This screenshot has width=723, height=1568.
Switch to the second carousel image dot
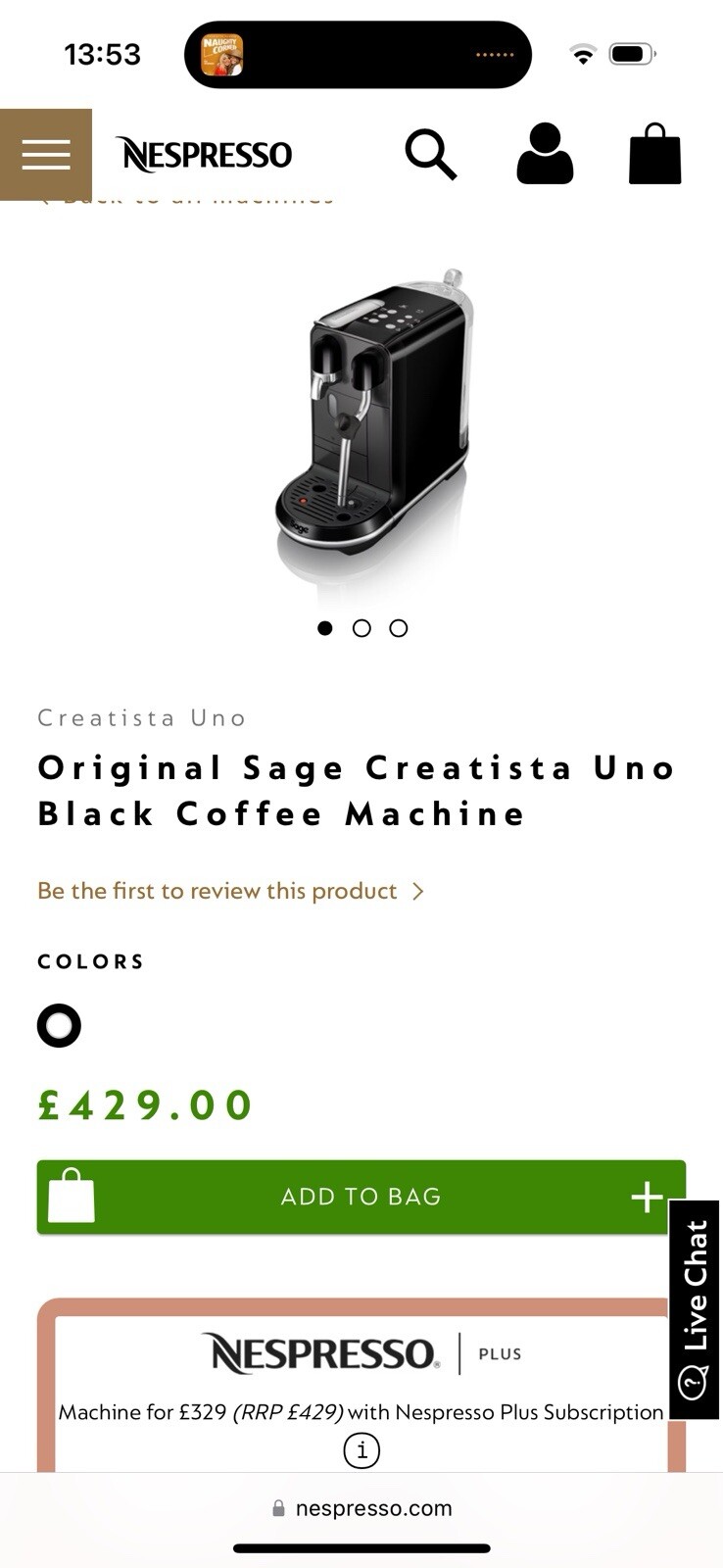361,628
